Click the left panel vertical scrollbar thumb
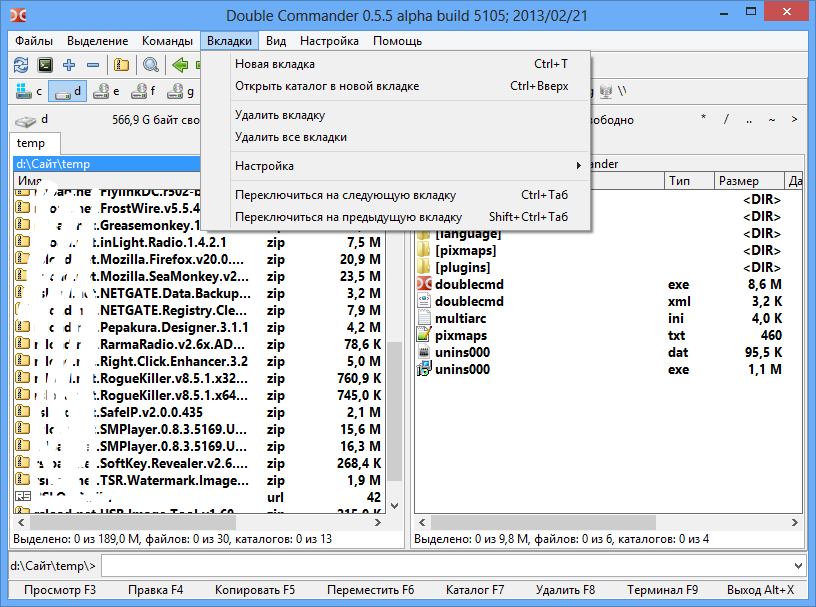Viewport: 816px width, 607px height. point(394,411)
